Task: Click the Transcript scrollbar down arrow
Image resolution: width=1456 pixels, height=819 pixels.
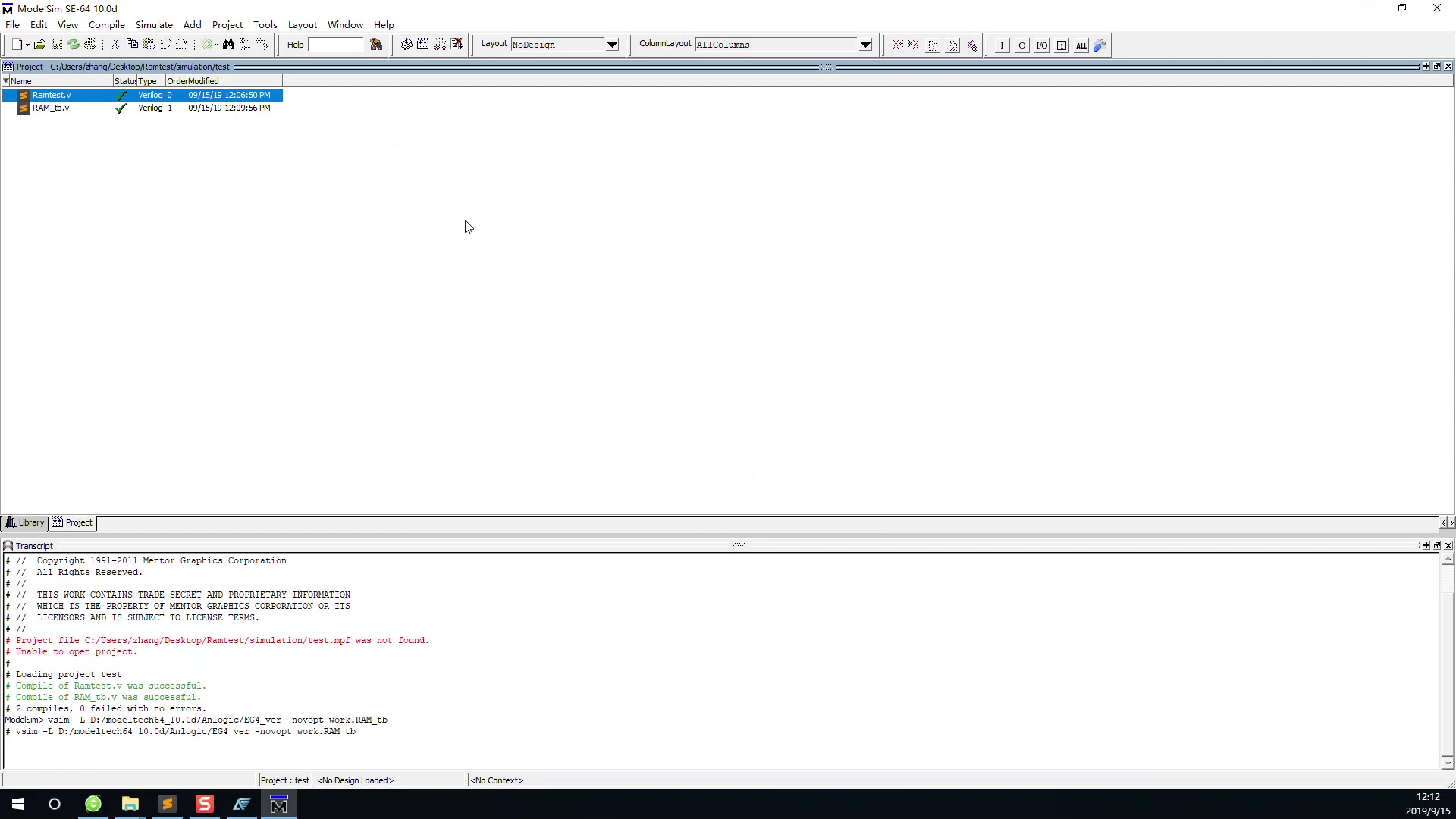Action: coord(1448,764)
